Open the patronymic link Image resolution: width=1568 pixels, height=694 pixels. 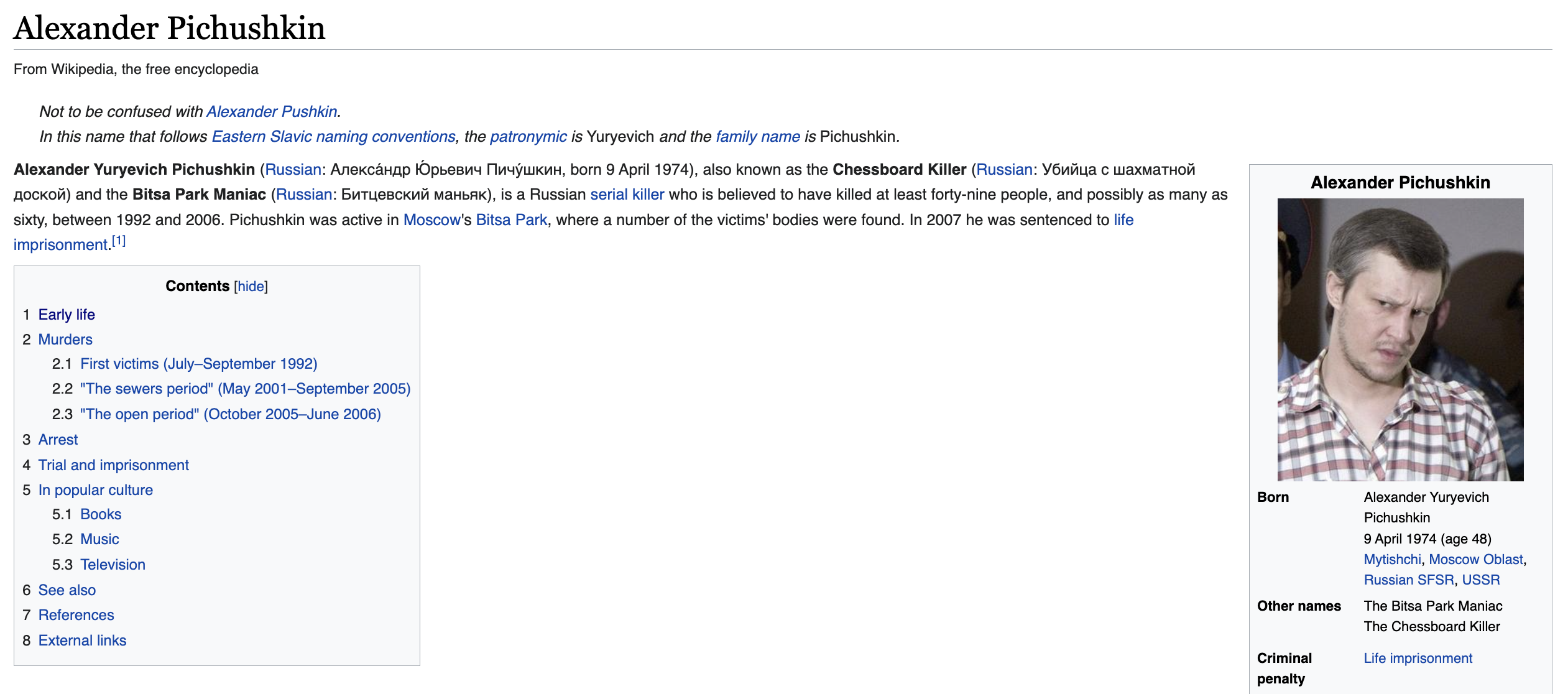pyautogui.click(x=528, y=136)
